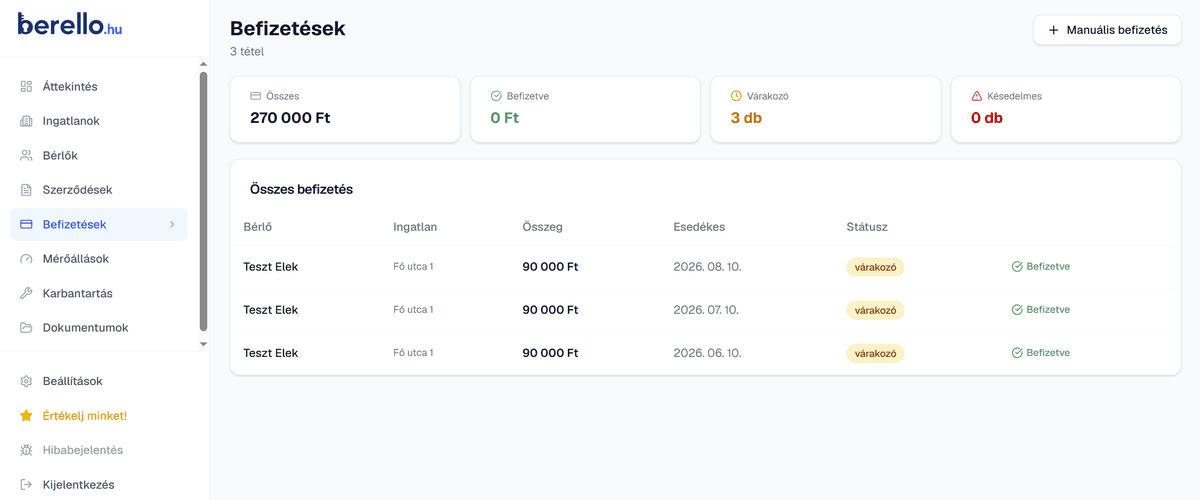Click the Értékelj minket star icon

[27, 416]
